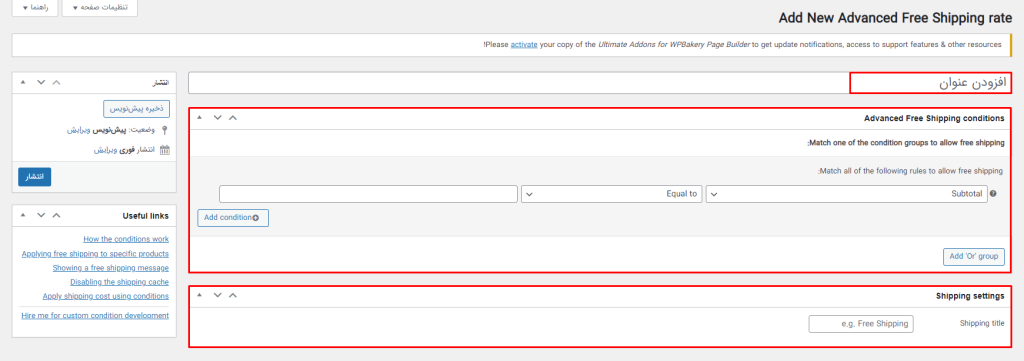Click the Shipping title label text
1024x361 pixels.
[x=982, y=323]
